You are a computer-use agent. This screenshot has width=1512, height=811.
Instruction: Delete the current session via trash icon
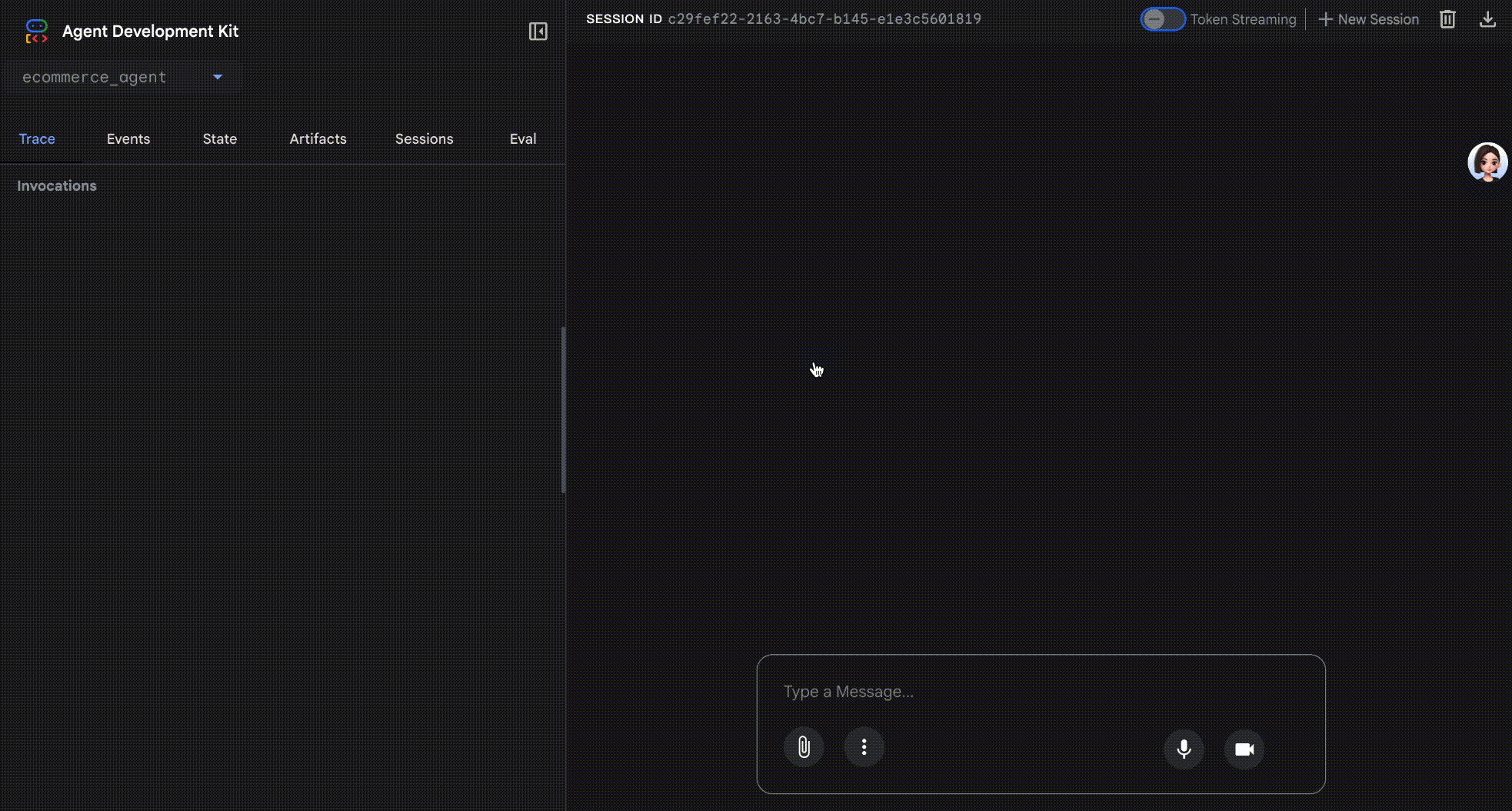[1448, 19]
